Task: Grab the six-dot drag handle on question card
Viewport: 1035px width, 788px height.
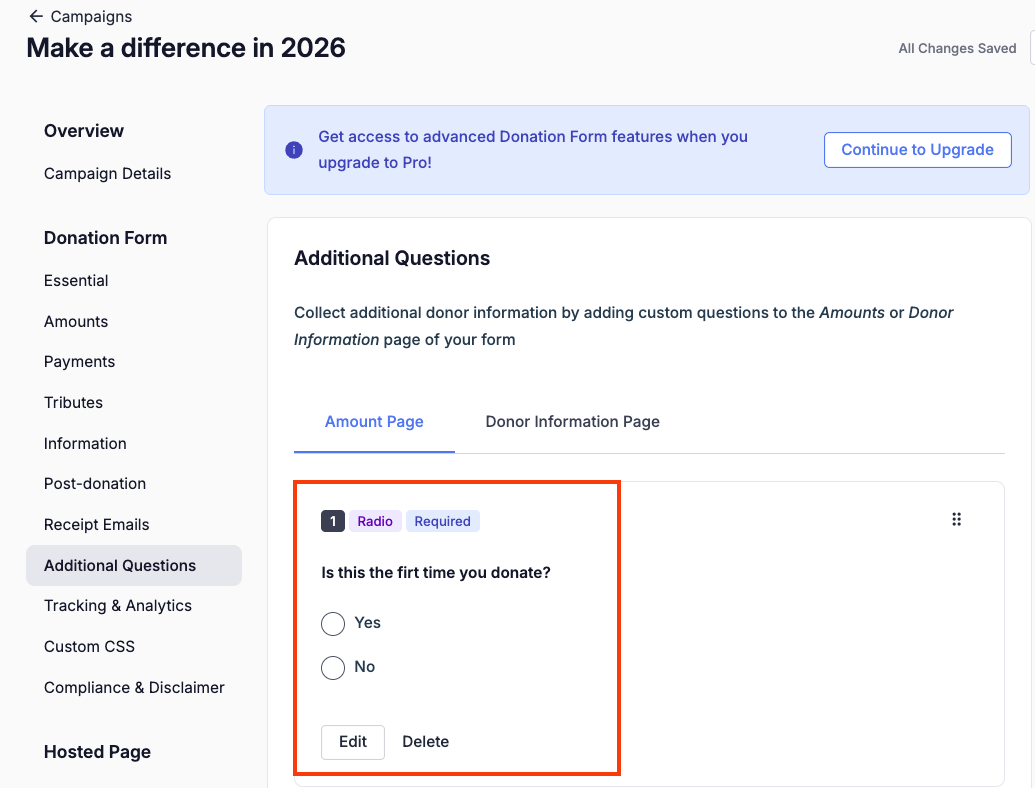Action: click(956, 519)
